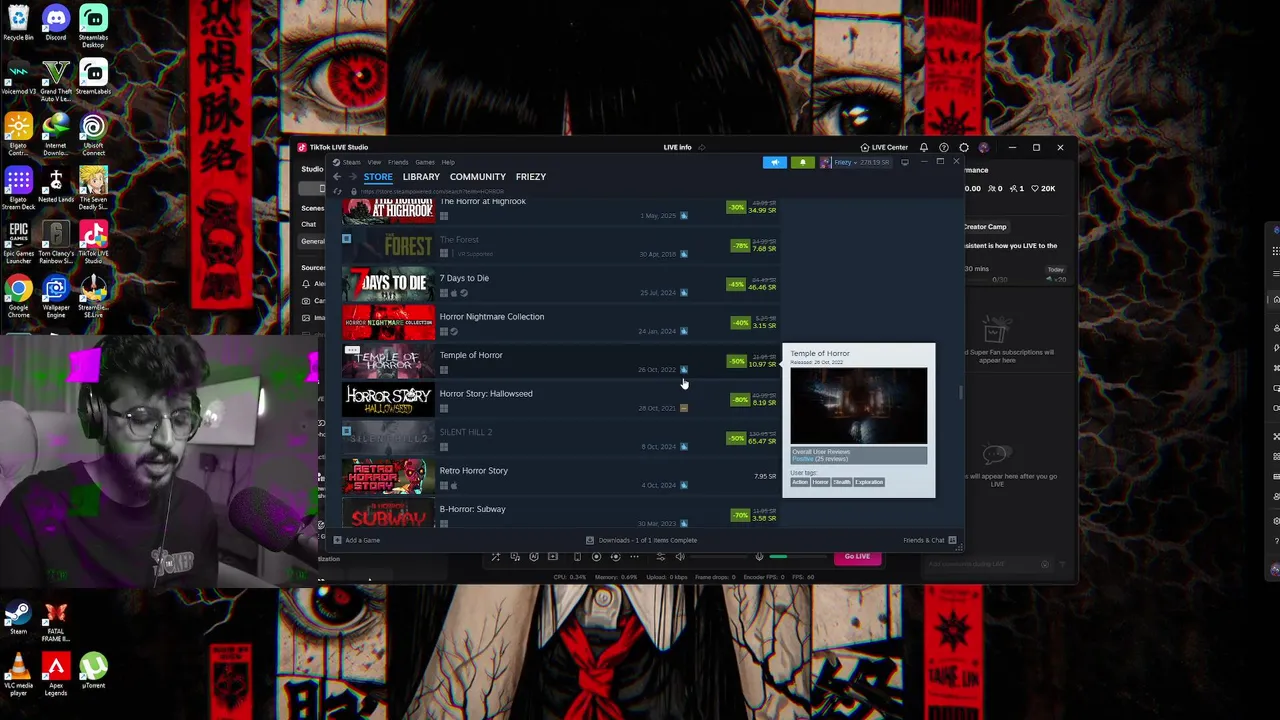Open the Games menu in Steam
Image resolution: width=1280 pixels, height=720 pixels.
[425, 162]
